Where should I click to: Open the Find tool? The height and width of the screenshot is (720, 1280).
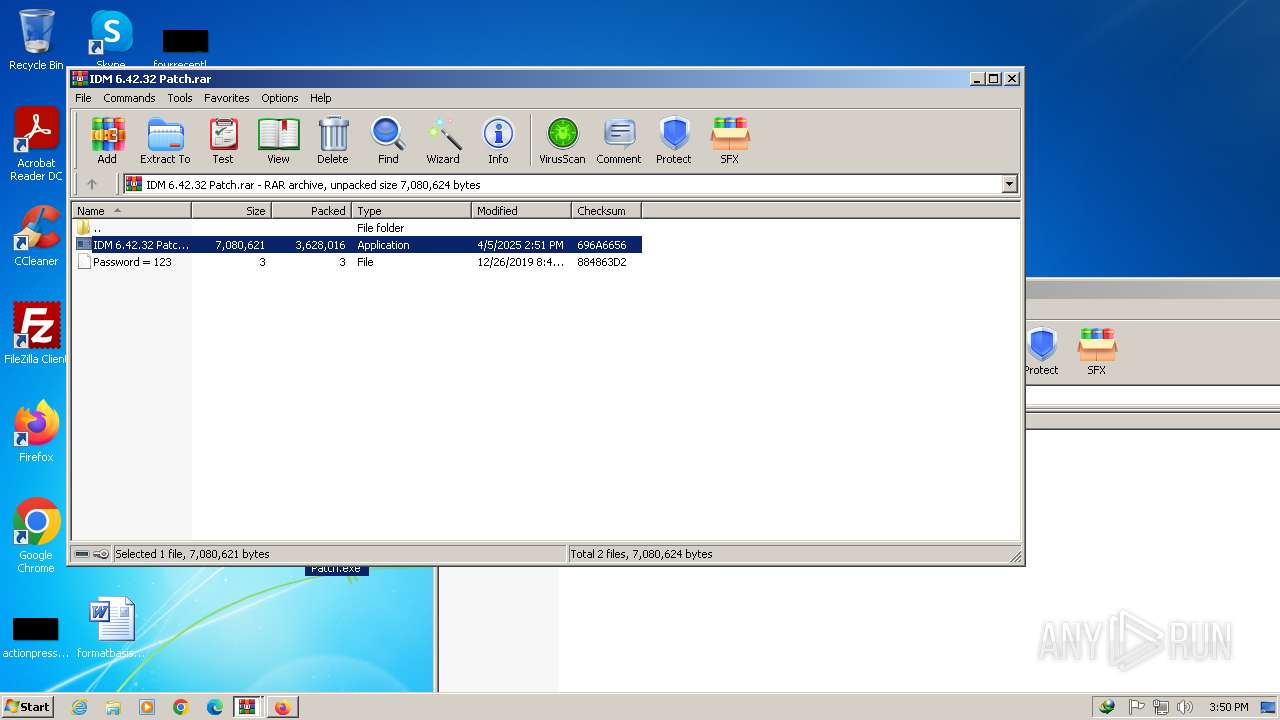pos(388,140)
